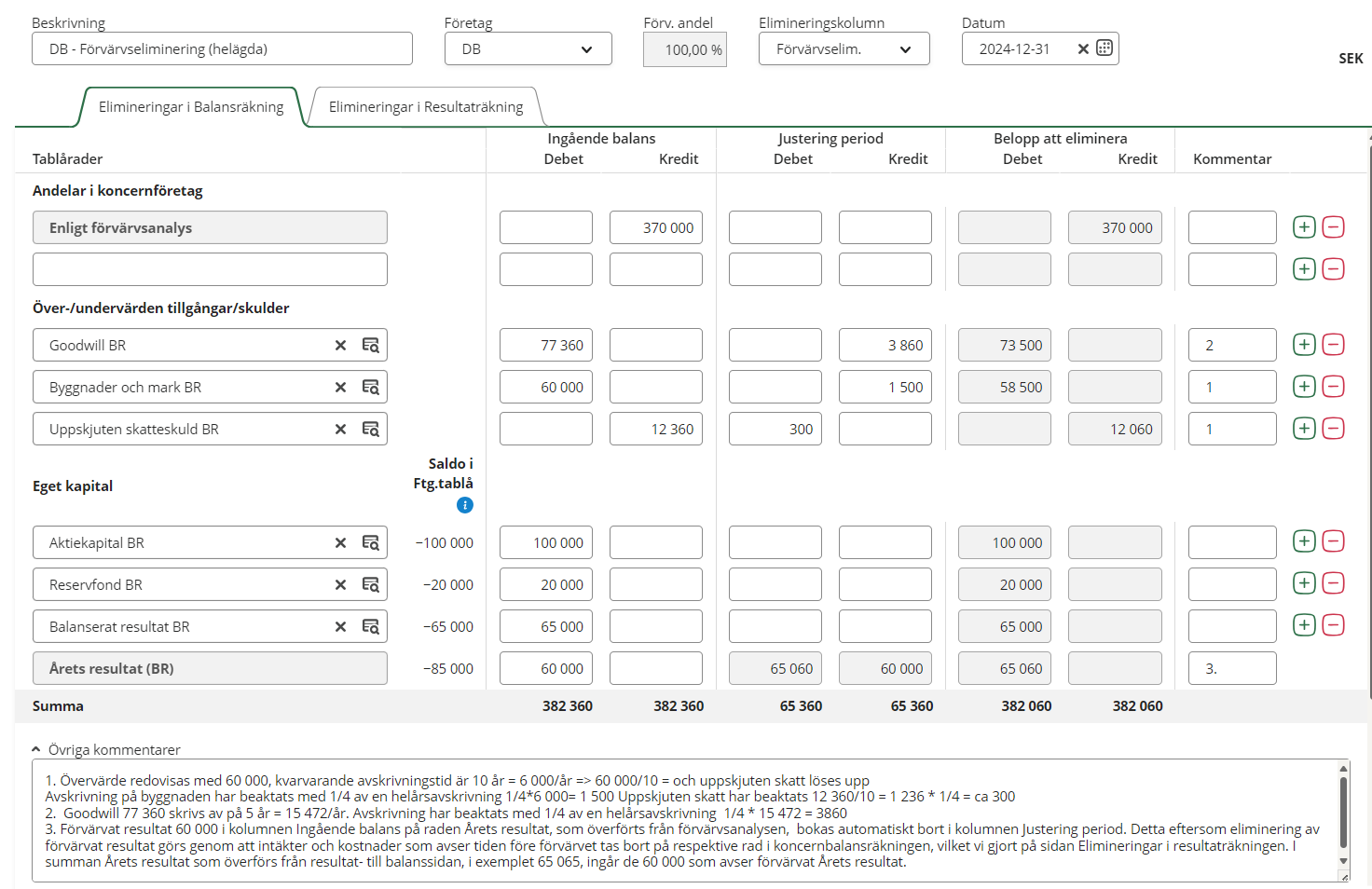Screen dimensions: 1372x889
Task: Open account lookup for Uppskjuten skatteskuld BR
Action: tap(370, 429)
